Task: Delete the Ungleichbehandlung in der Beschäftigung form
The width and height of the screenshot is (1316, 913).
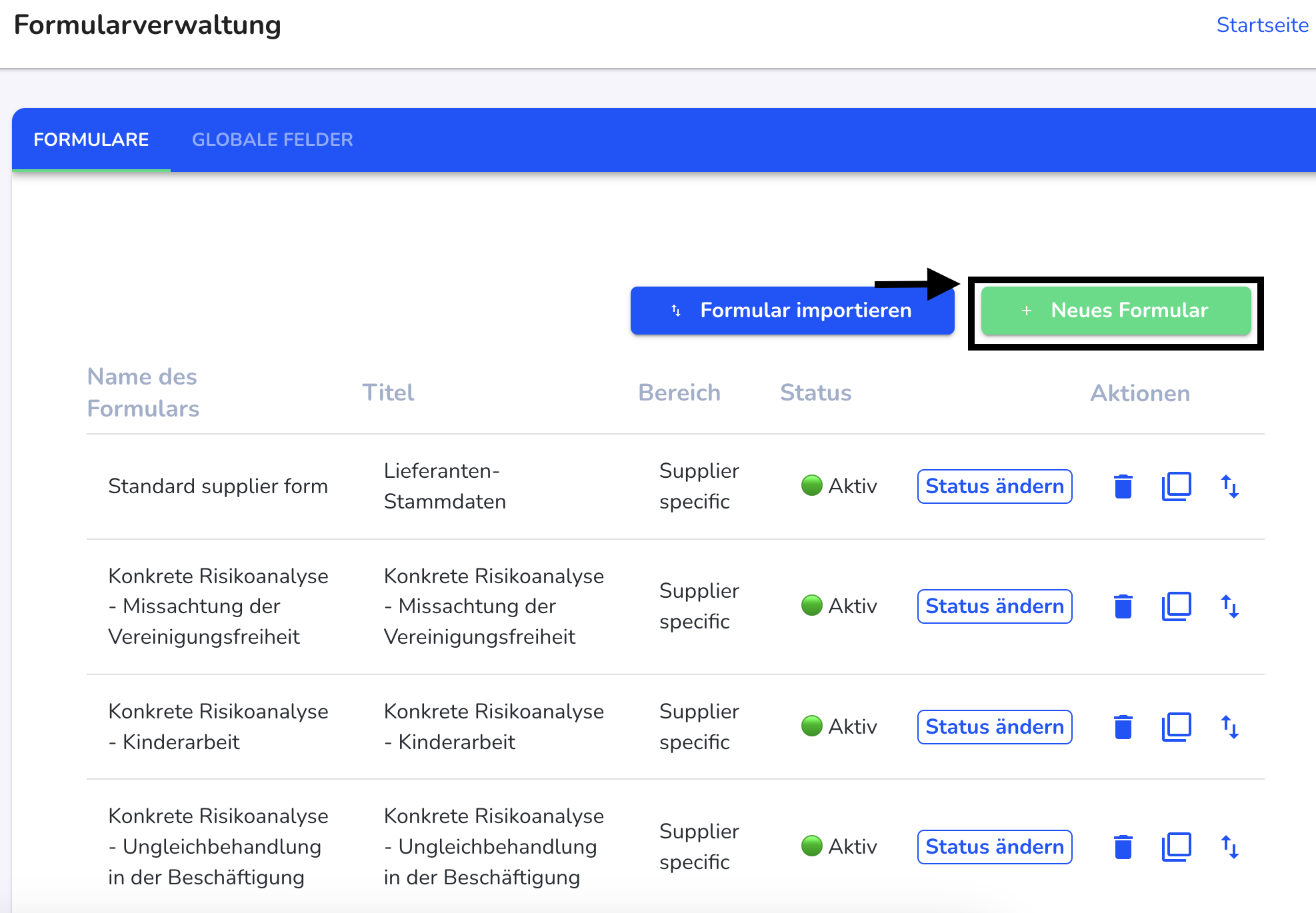Action: (1123, 847)
